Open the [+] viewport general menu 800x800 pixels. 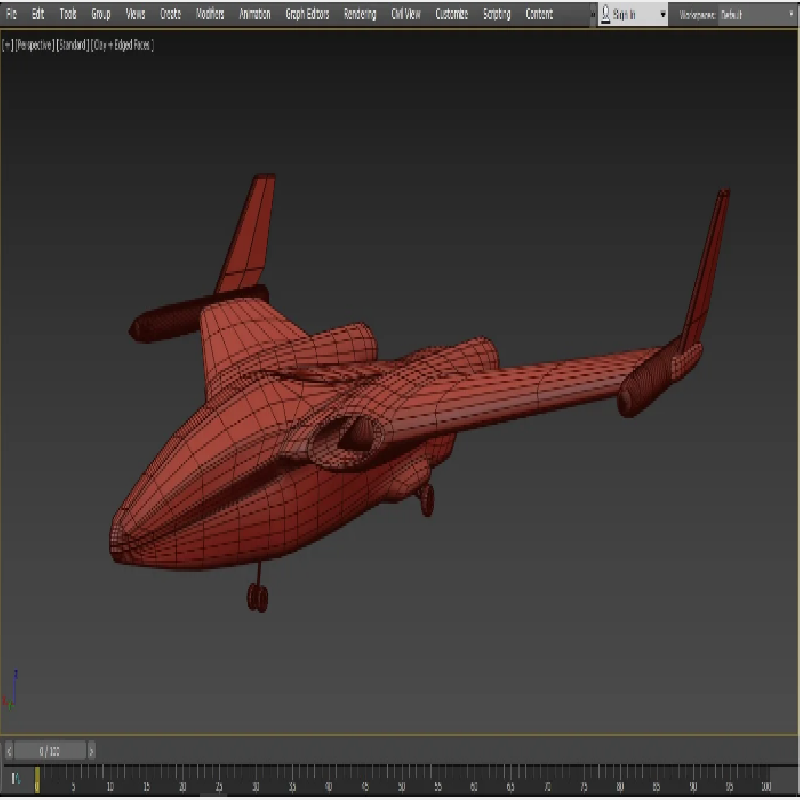(8, 45)
